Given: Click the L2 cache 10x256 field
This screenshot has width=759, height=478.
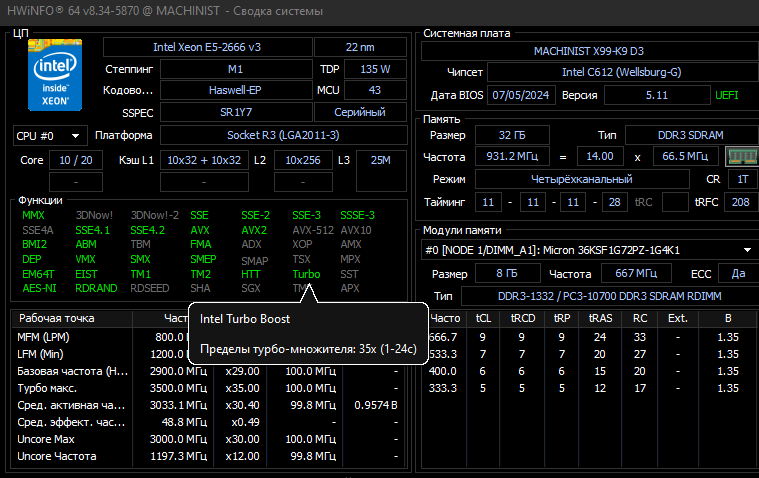Looking at the screenshot, I should [303, 160].
